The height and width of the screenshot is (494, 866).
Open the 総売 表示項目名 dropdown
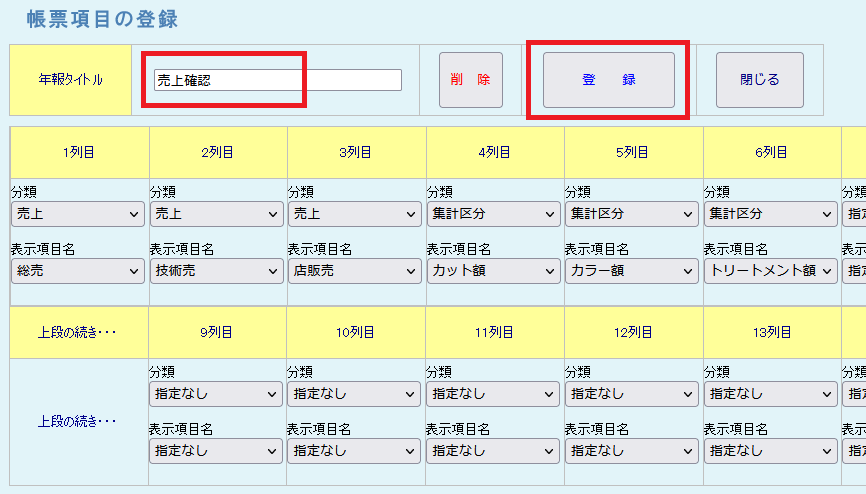pos(78,270)
